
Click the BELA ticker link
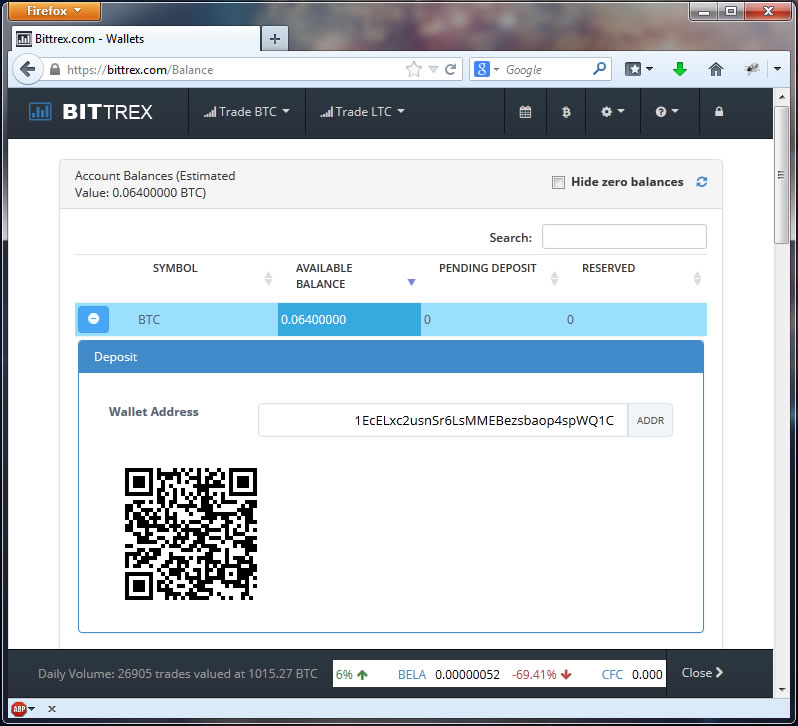coord(412,675)
